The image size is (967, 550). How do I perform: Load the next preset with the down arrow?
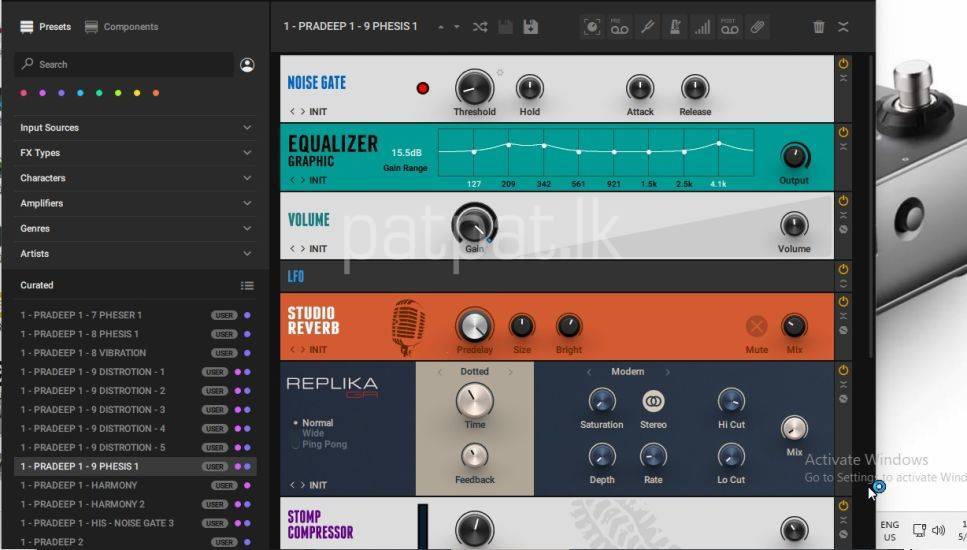(x=456, y=27)
